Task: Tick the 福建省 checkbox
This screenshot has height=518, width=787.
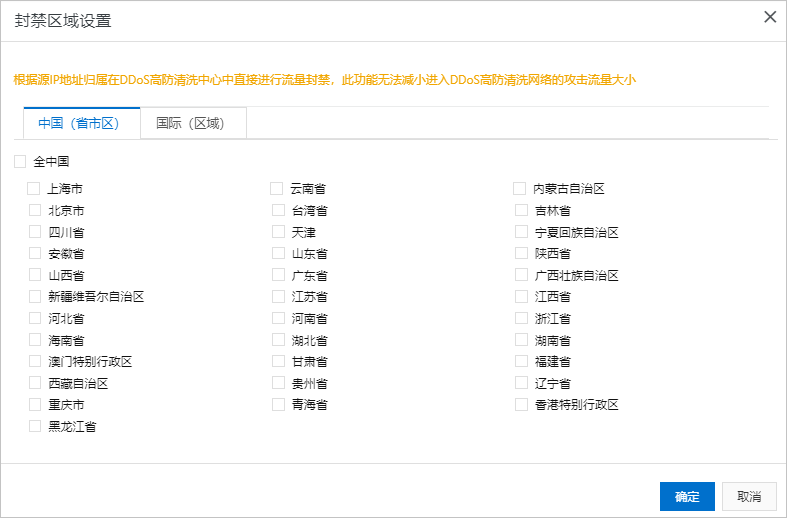Action: [x=521, y=361]
